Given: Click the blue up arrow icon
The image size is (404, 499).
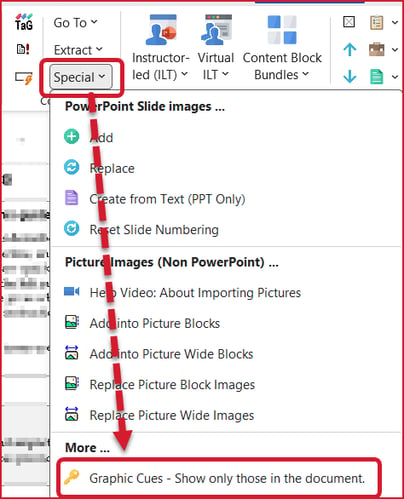Looking at the screenshot, I should 350,50.
